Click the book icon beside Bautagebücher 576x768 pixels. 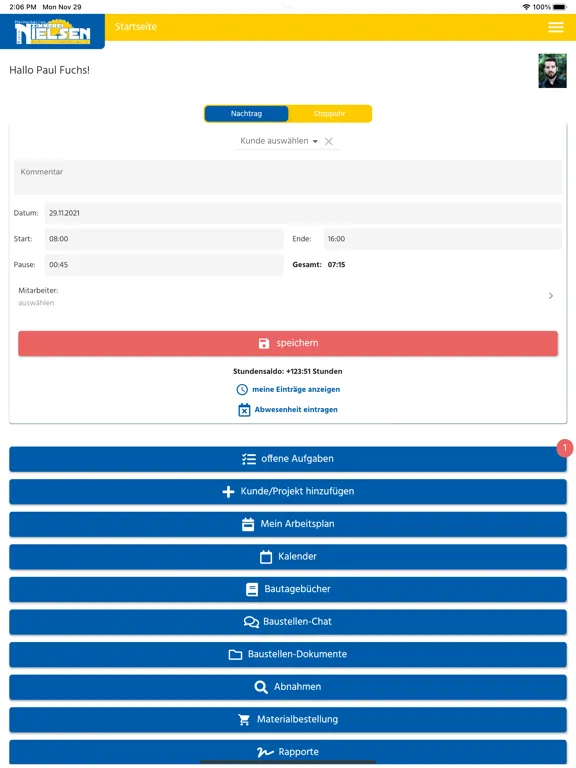pyautogui.click(x=252, y=589)
